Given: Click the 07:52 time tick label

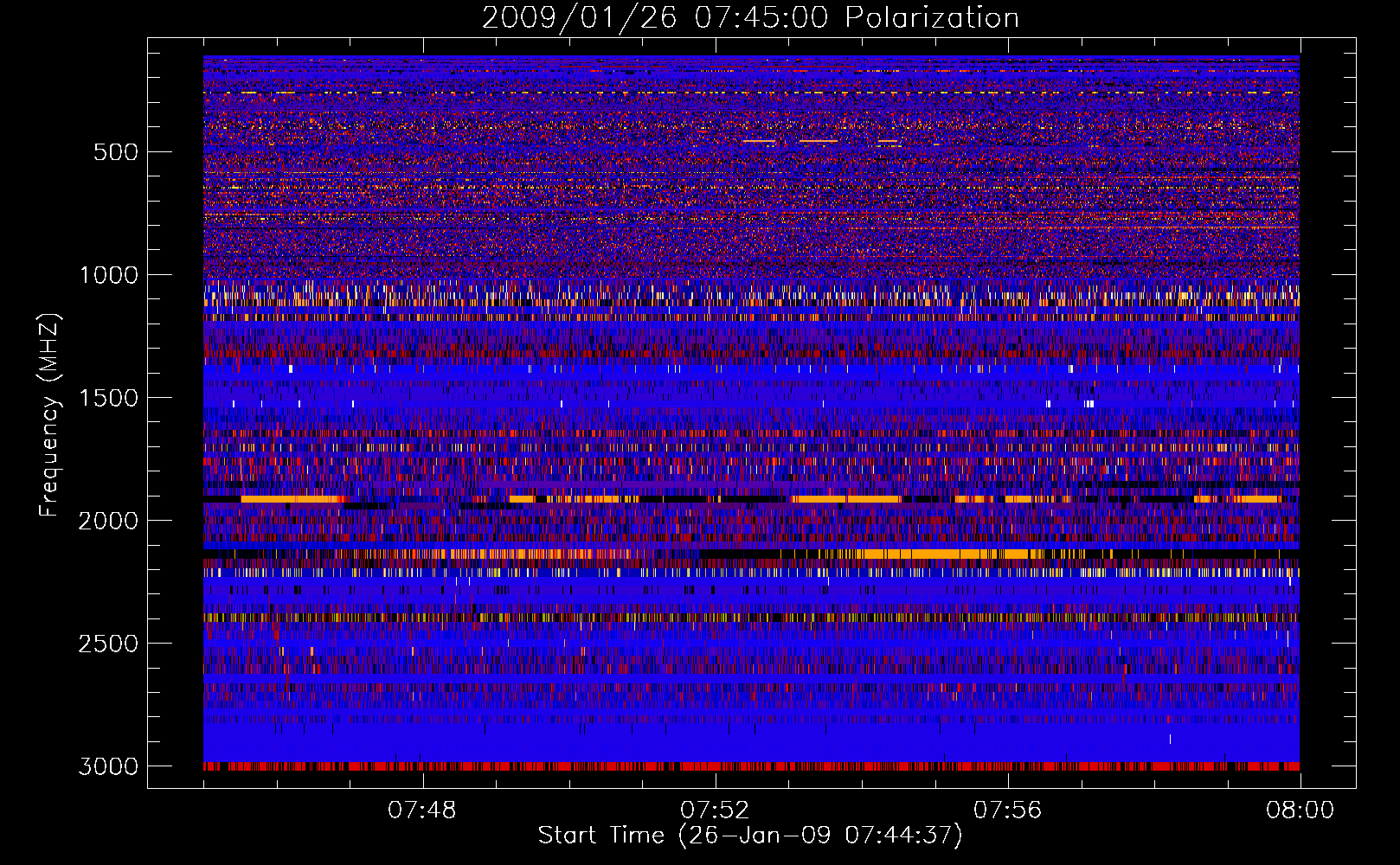Looking at the screenshot, I should click(715, 811).
